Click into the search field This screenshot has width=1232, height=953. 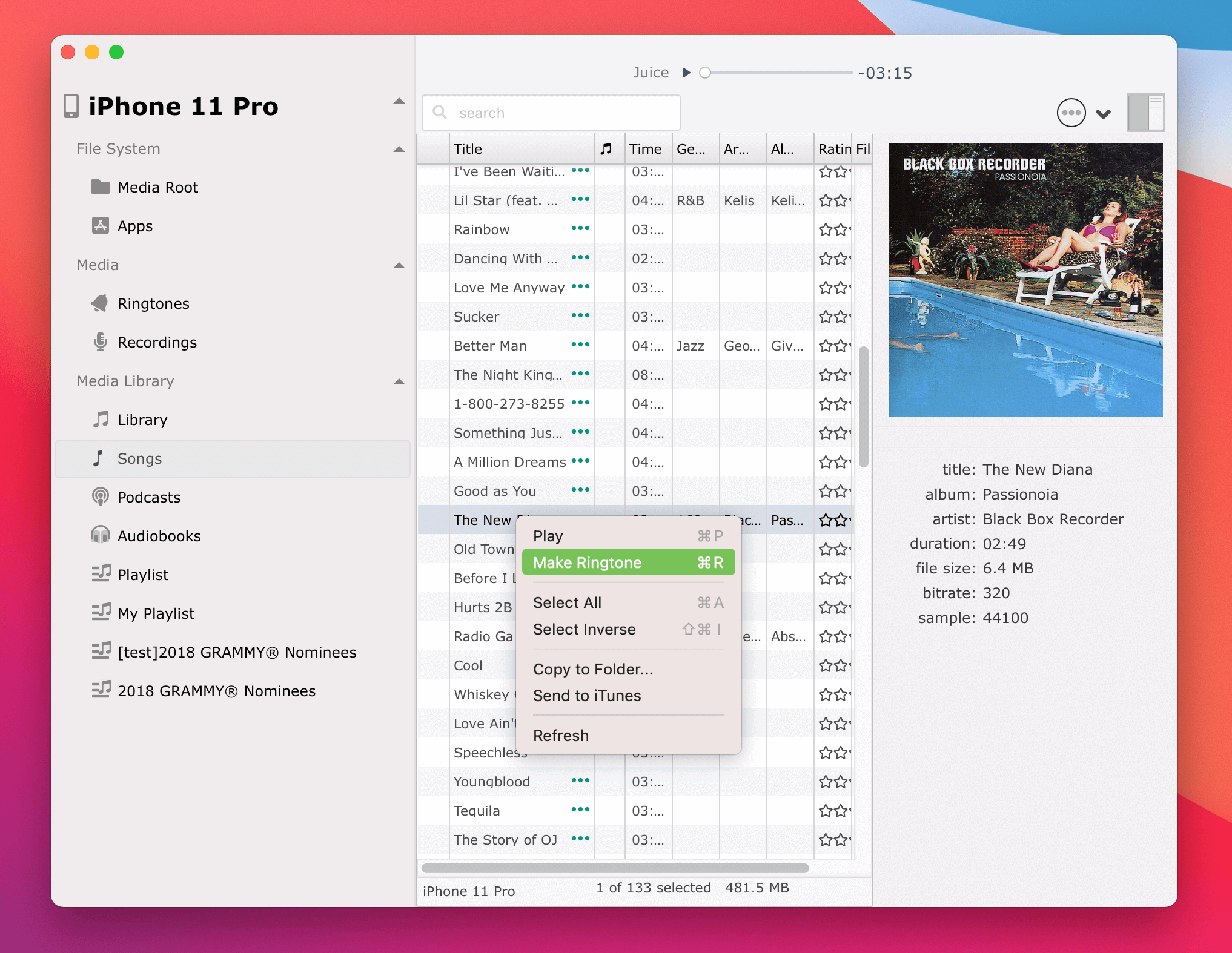[x=551, y=113]
